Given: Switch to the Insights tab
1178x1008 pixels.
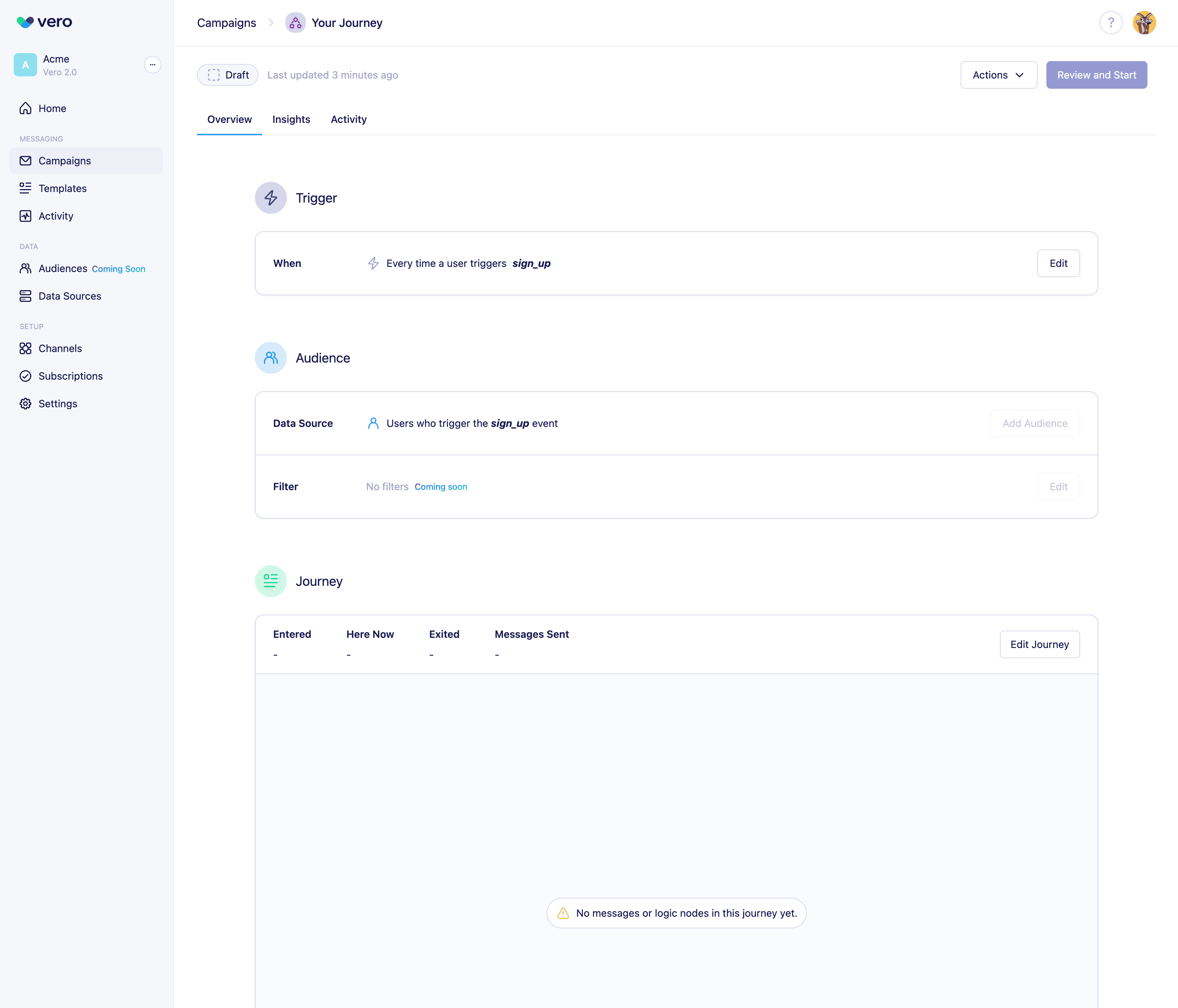Looking at the screenshot, I should [291, 119].
